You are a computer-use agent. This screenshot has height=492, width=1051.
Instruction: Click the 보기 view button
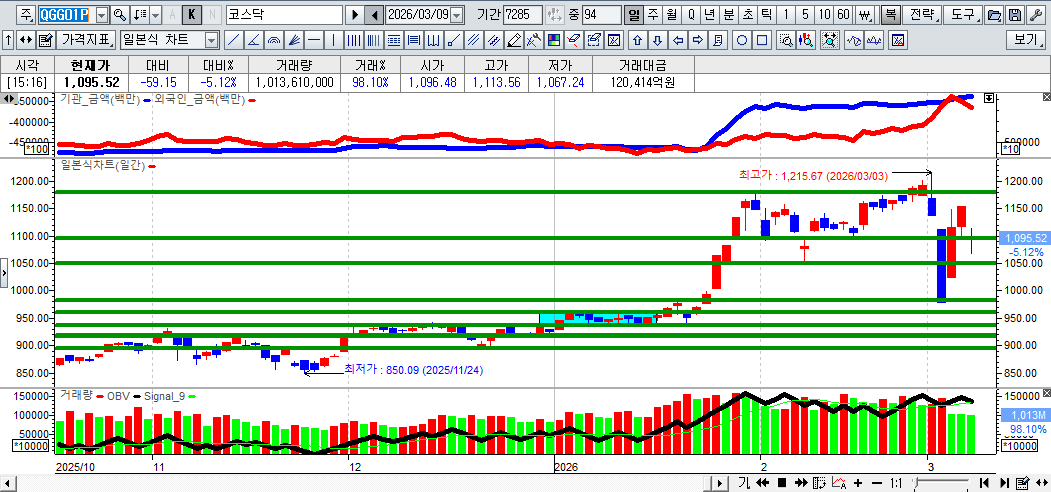click(x=1025, y=40)
